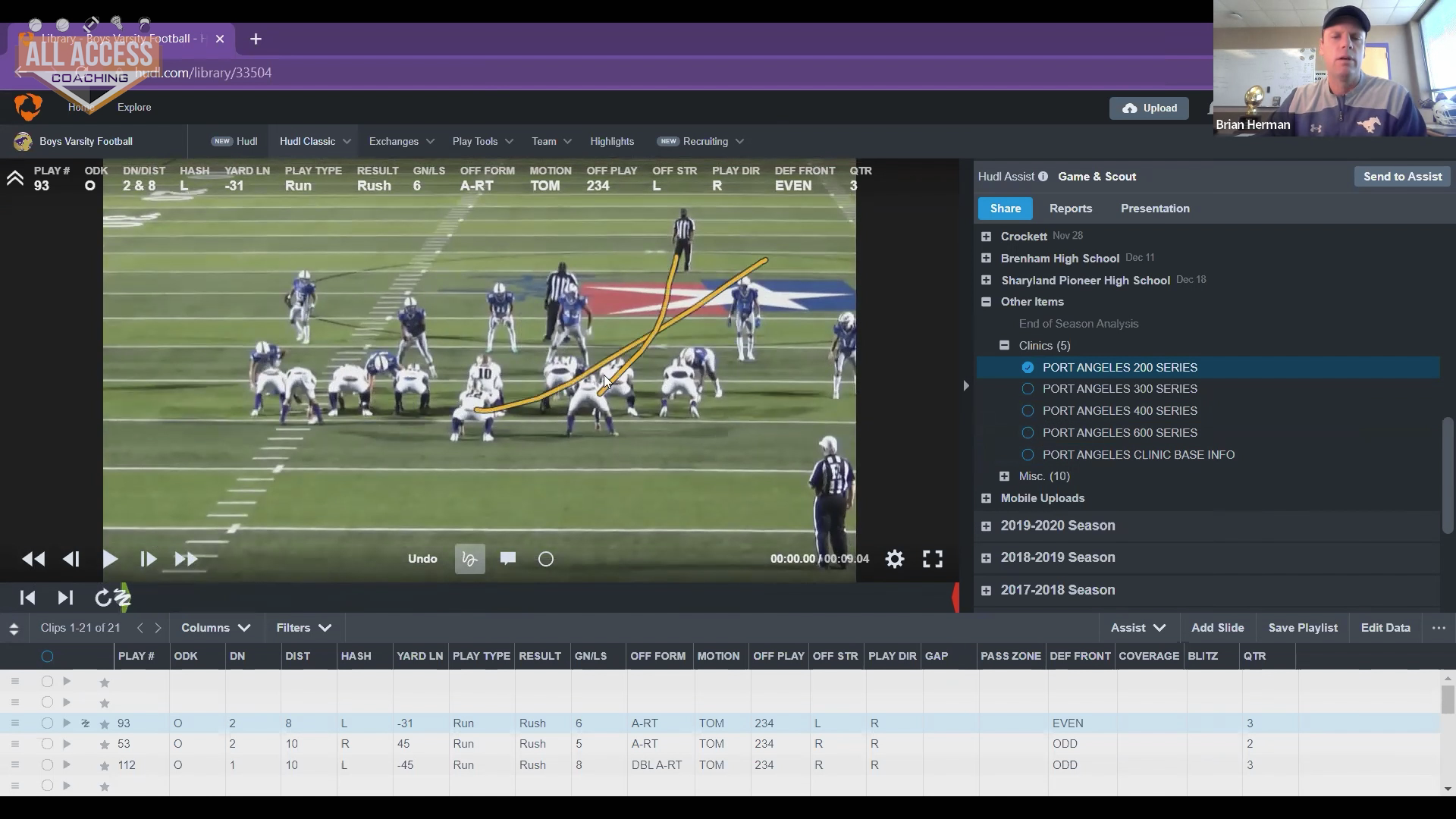The image size is (1456, 819).
Task: Select PORT ANGELES 200 SERIES radio
Action: 1028,368
